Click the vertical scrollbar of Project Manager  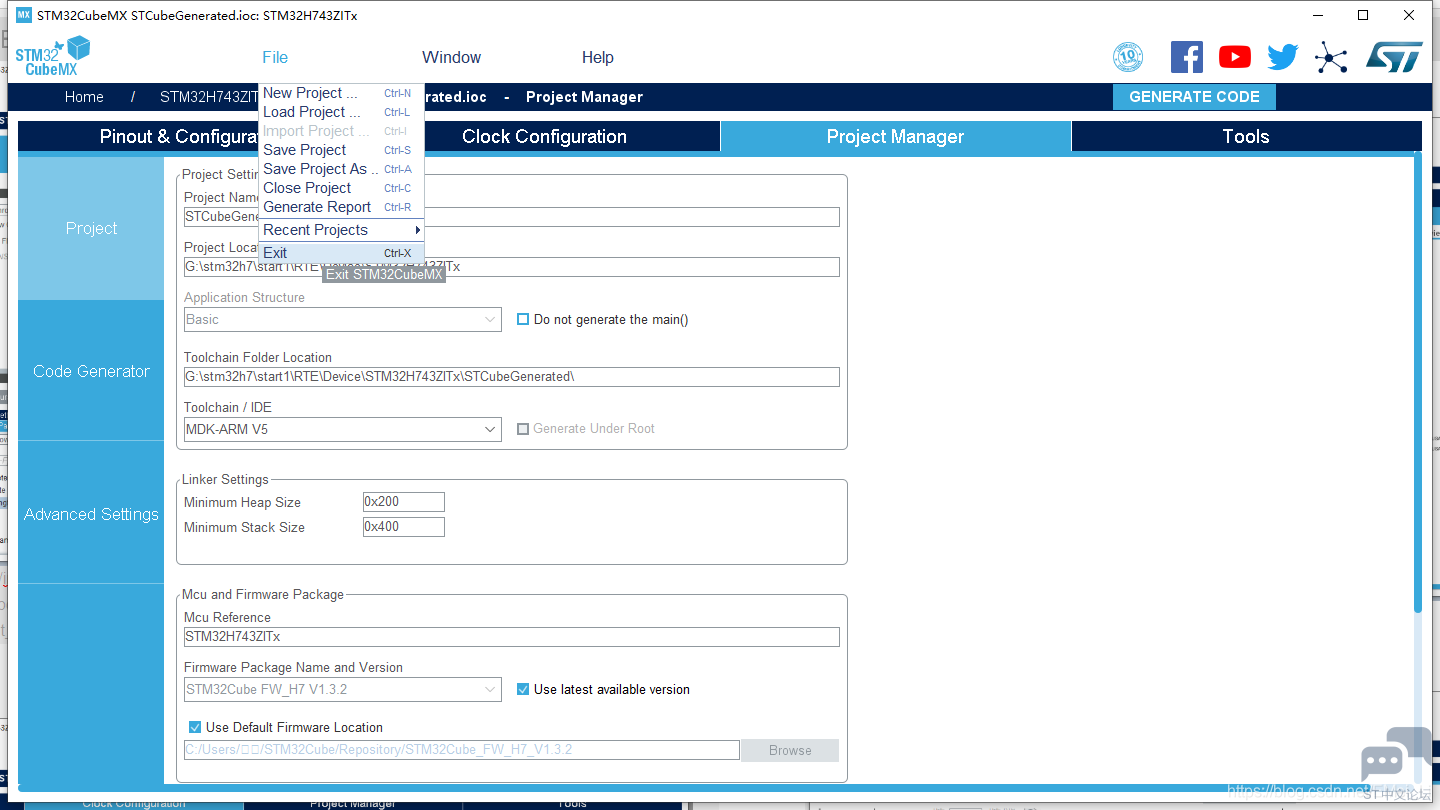[x=1417, y=383]
